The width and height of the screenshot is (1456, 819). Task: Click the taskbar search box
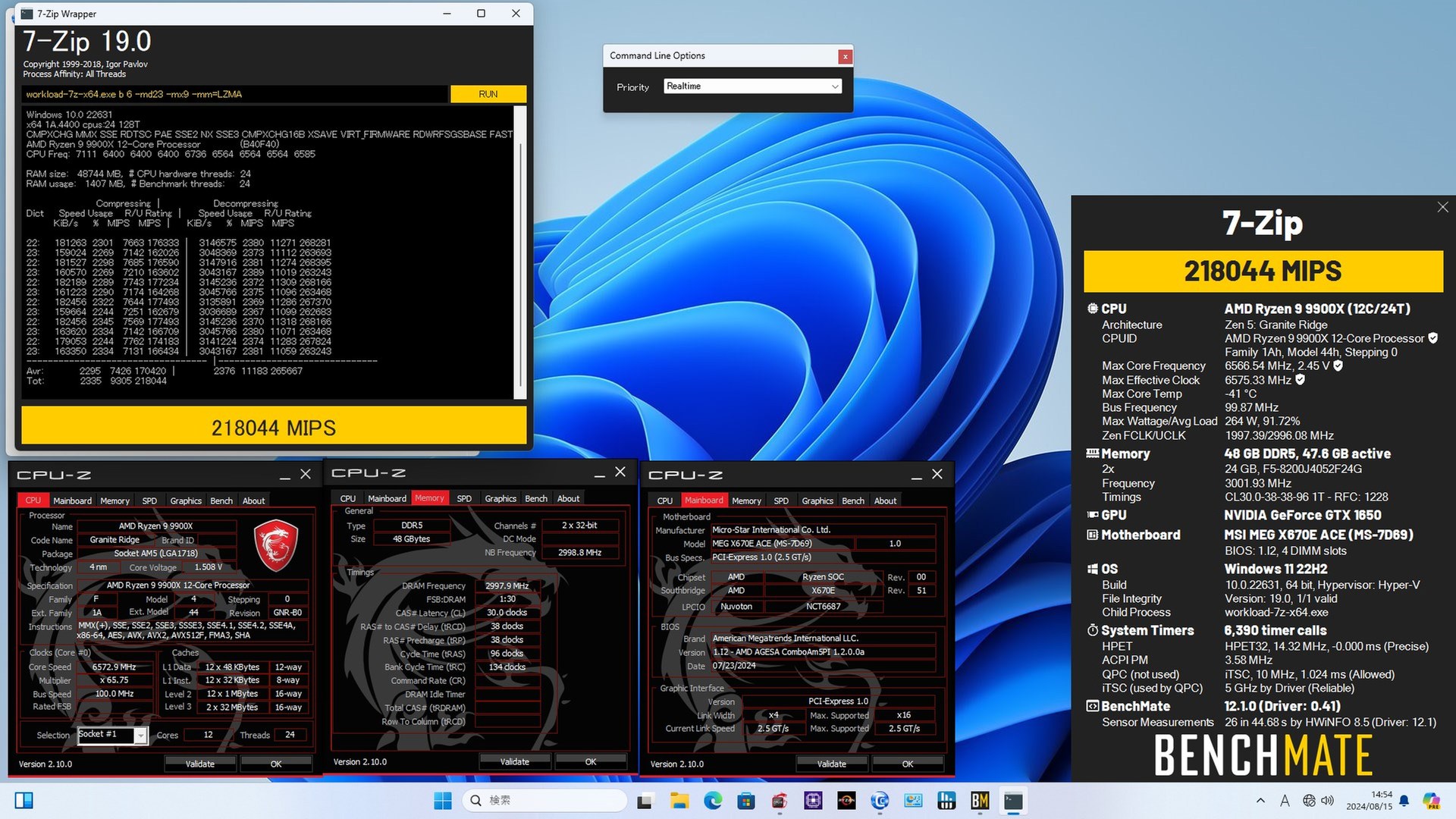click(544, 800)
